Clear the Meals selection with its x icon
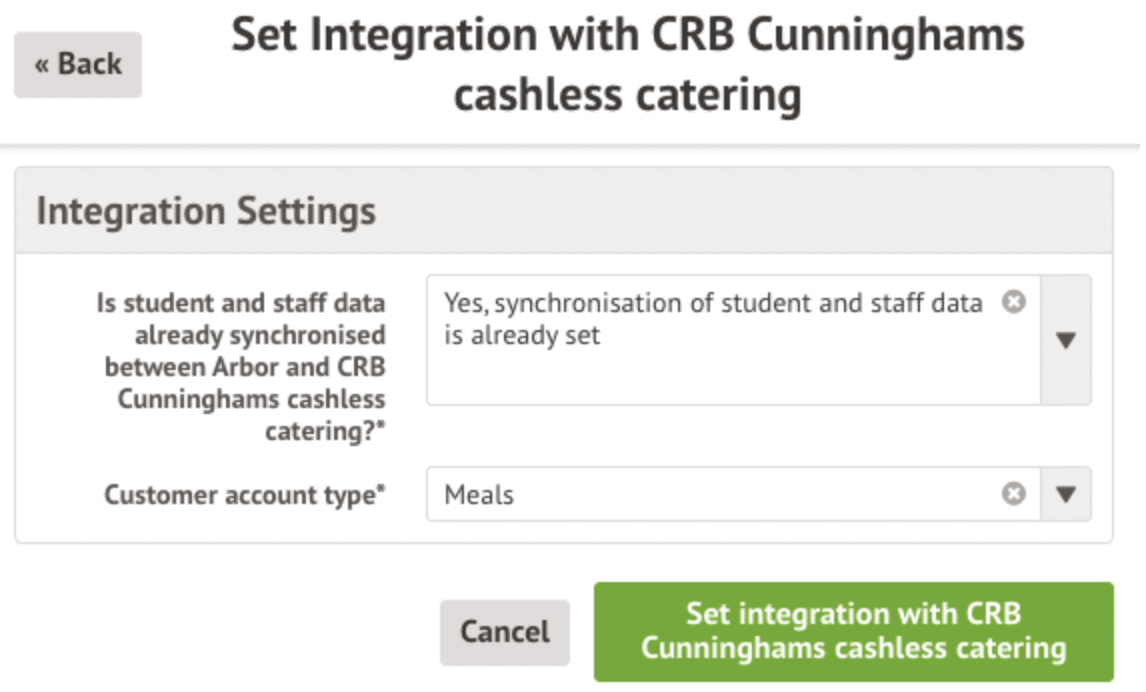This screenshot has width=1146, height=692. tap(1014, 494)
